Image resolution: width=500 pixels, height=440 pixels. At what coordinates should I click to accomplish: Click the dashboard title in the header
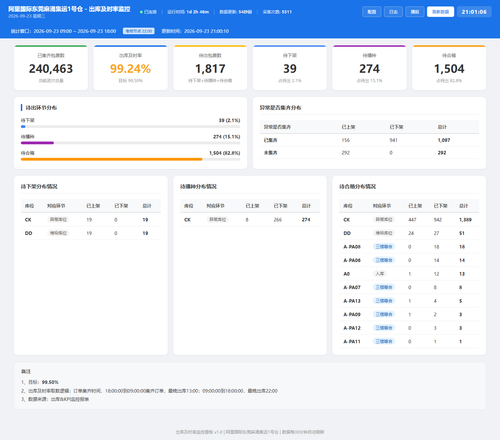pyautogui.click(x=69, y=9)
